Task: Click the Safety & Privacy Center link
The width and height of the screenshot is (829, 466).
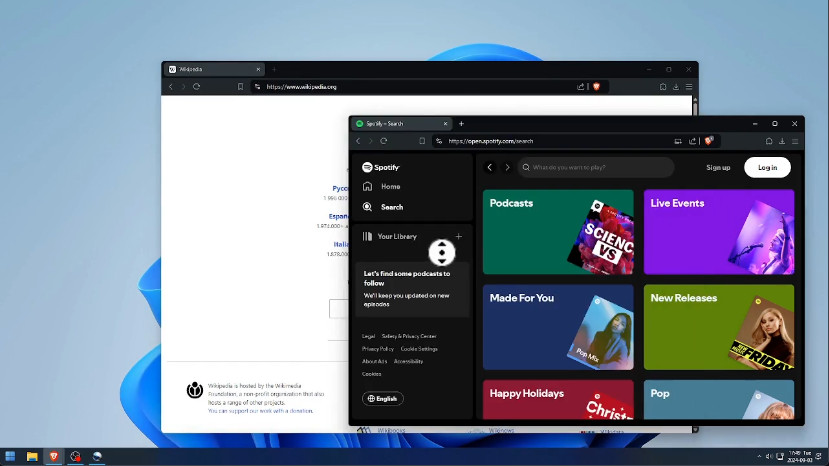Action: pos(409,336)
